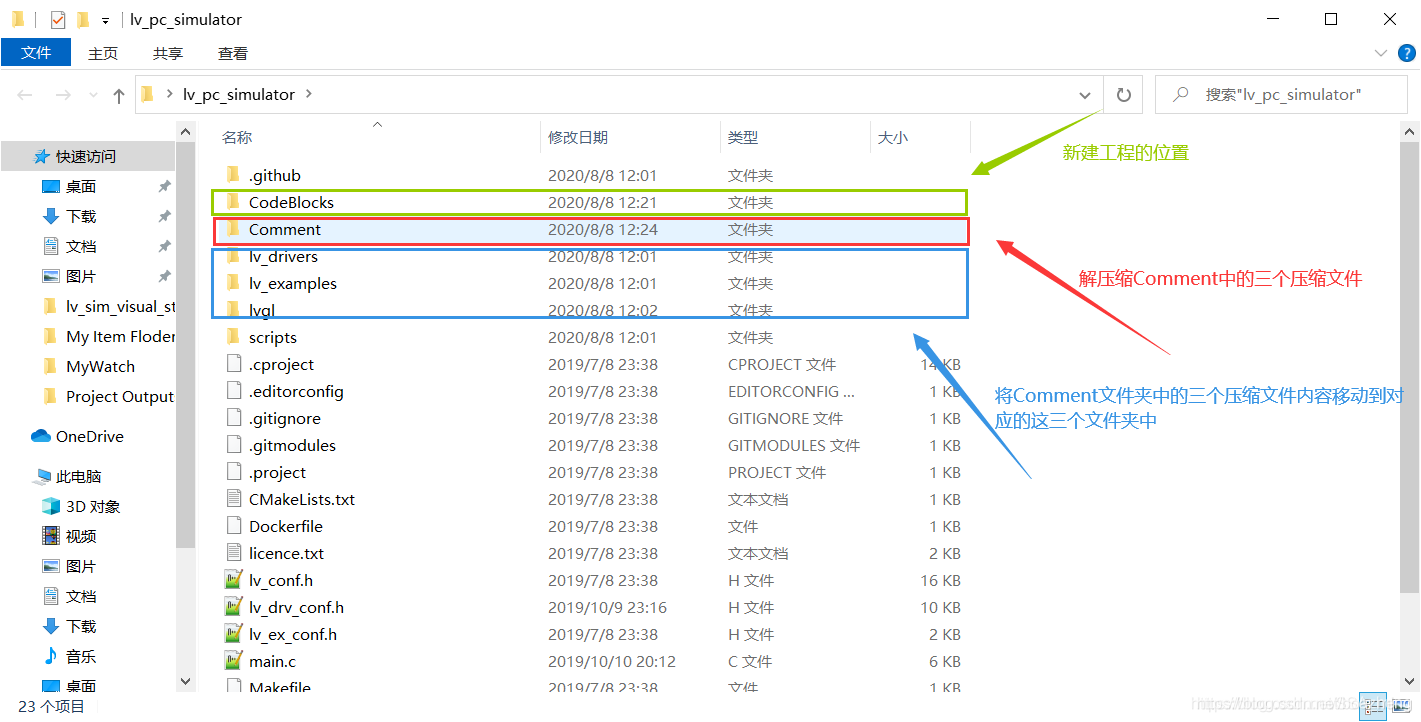Viewport: 1421px width, 722px height.
Task: Open 音乐 under This PC
Action: 81,656
